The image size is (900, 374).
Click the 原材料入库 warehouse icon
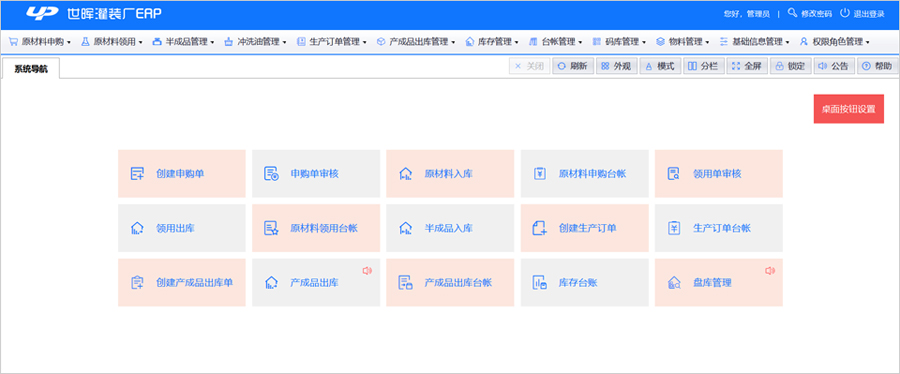tap(405, 174)
